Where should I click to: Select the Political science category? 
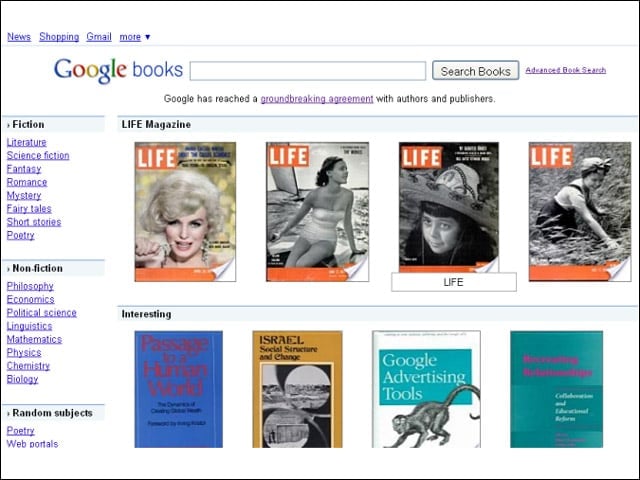[x=42, y=313]
